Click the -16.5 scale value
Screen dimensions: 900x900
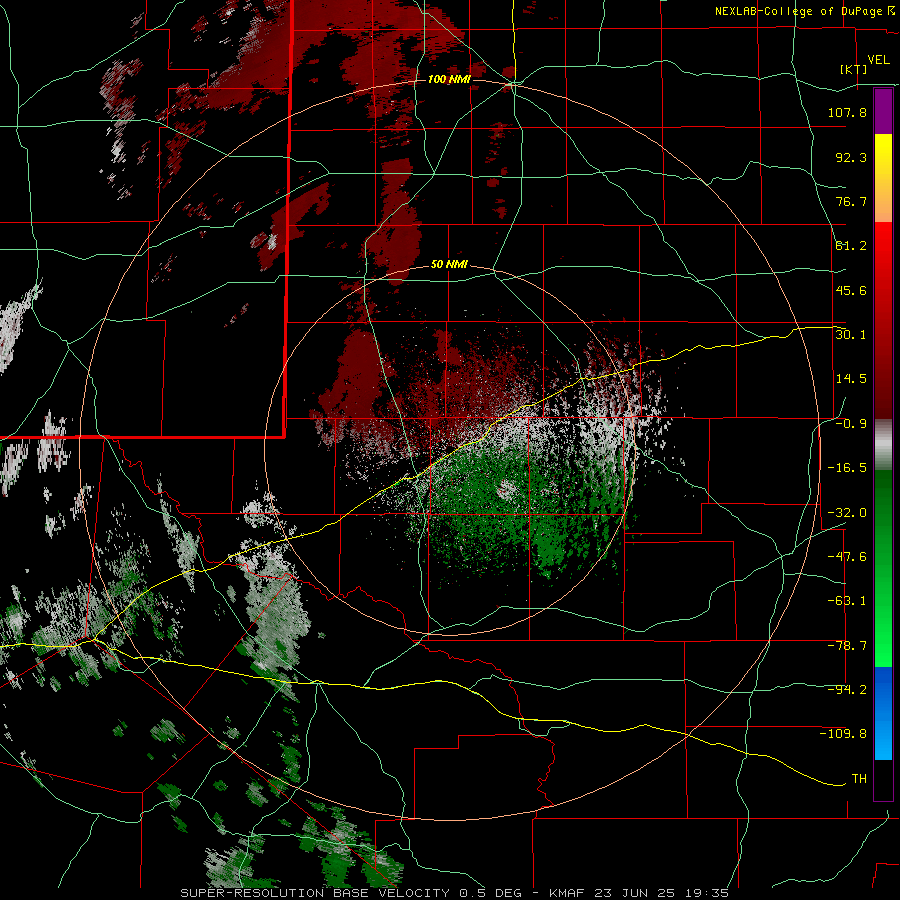(847, 468)
